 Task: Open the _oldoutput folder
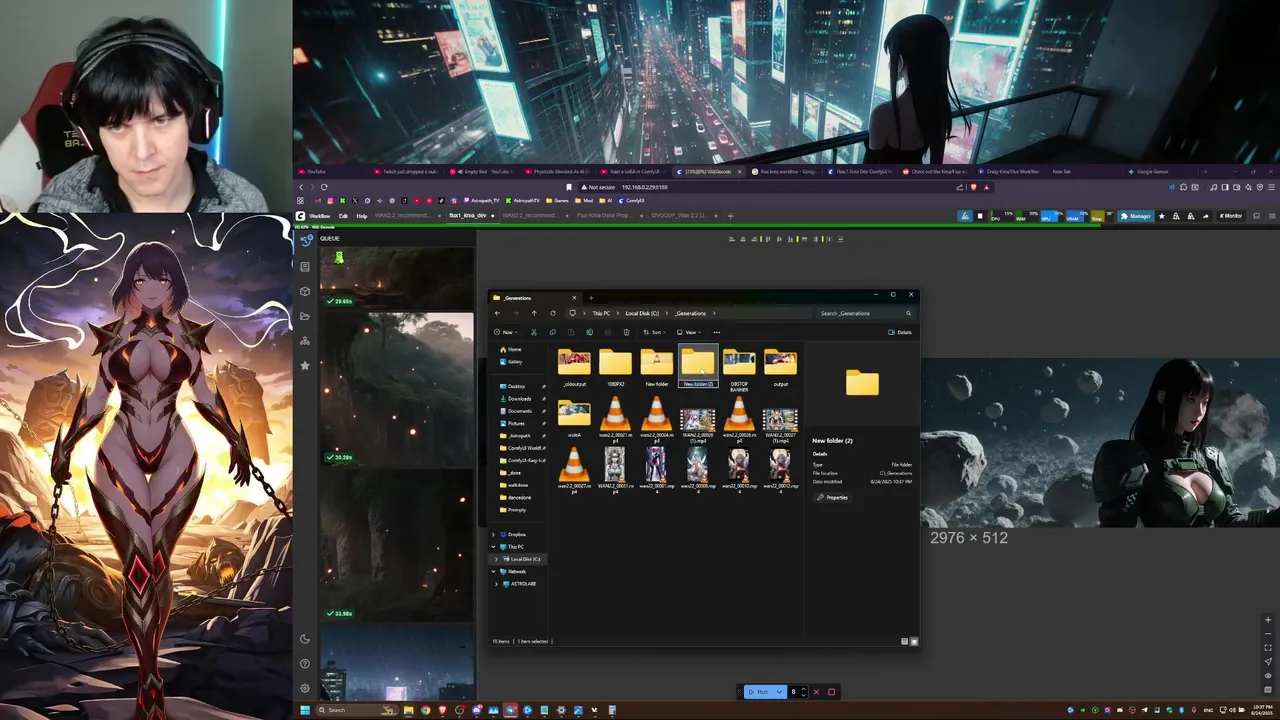[x=574, y=367]
